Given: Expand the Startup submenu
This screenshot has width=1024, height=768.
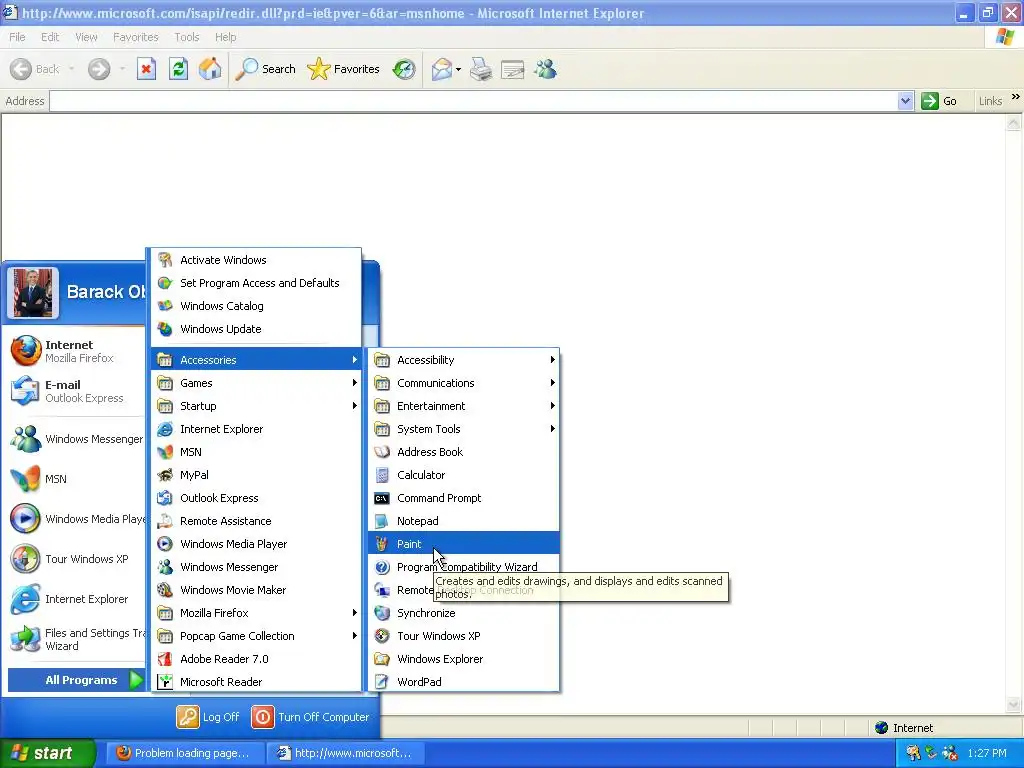Looking at the screenshot, I should click(256, 406).
